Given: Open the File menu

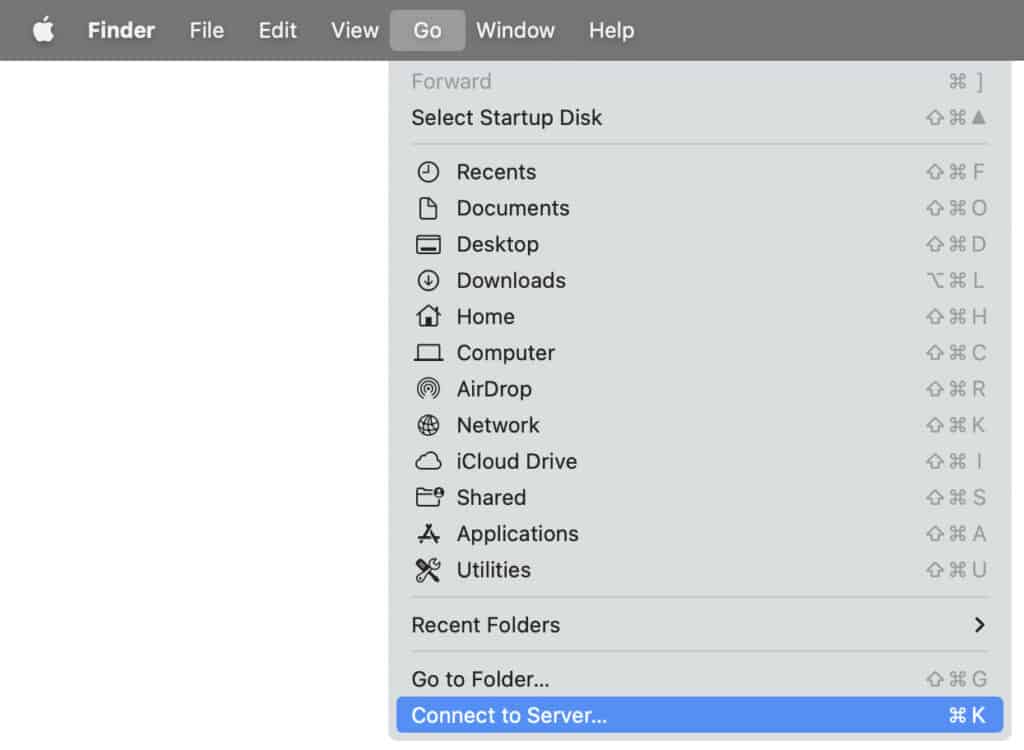Looking at the screenshot, I should (207, 30).
